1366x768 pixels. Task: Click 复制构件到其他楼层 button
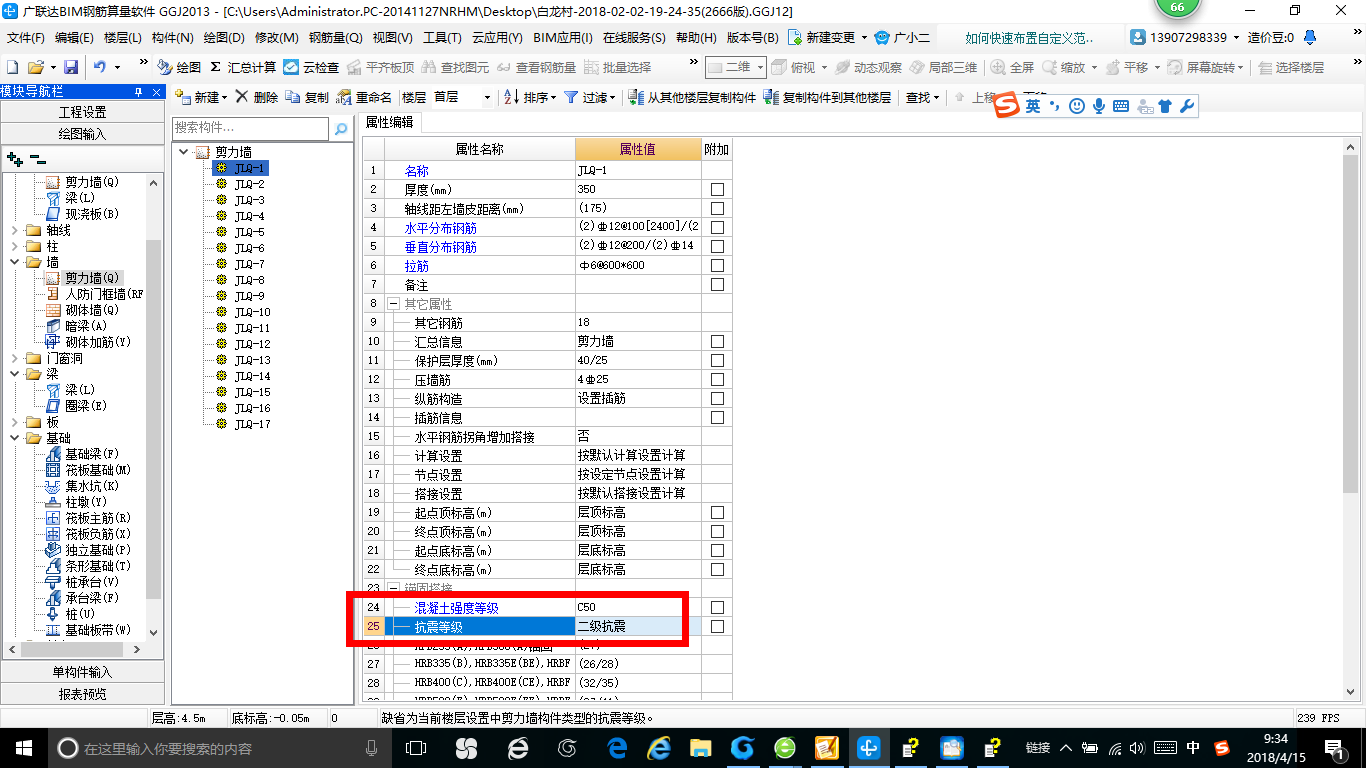click(827, 97)
